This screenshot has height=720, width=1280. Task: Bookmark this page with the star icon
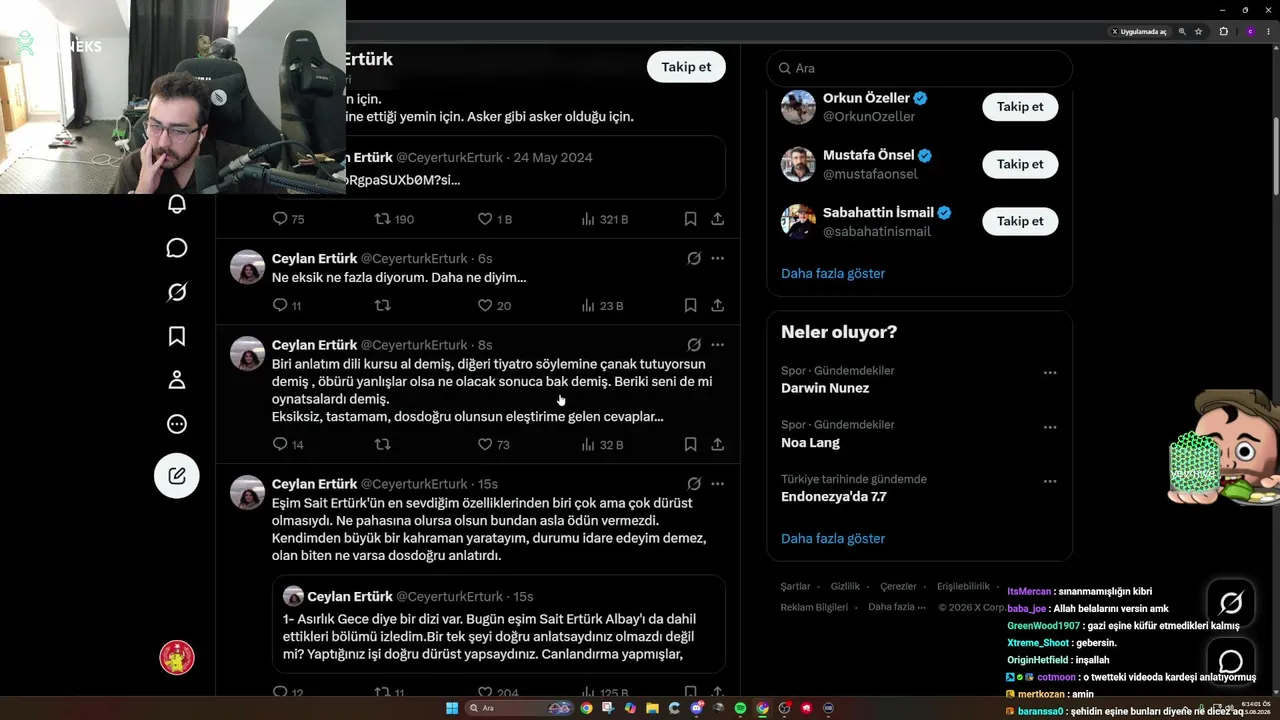[1198, 31]
